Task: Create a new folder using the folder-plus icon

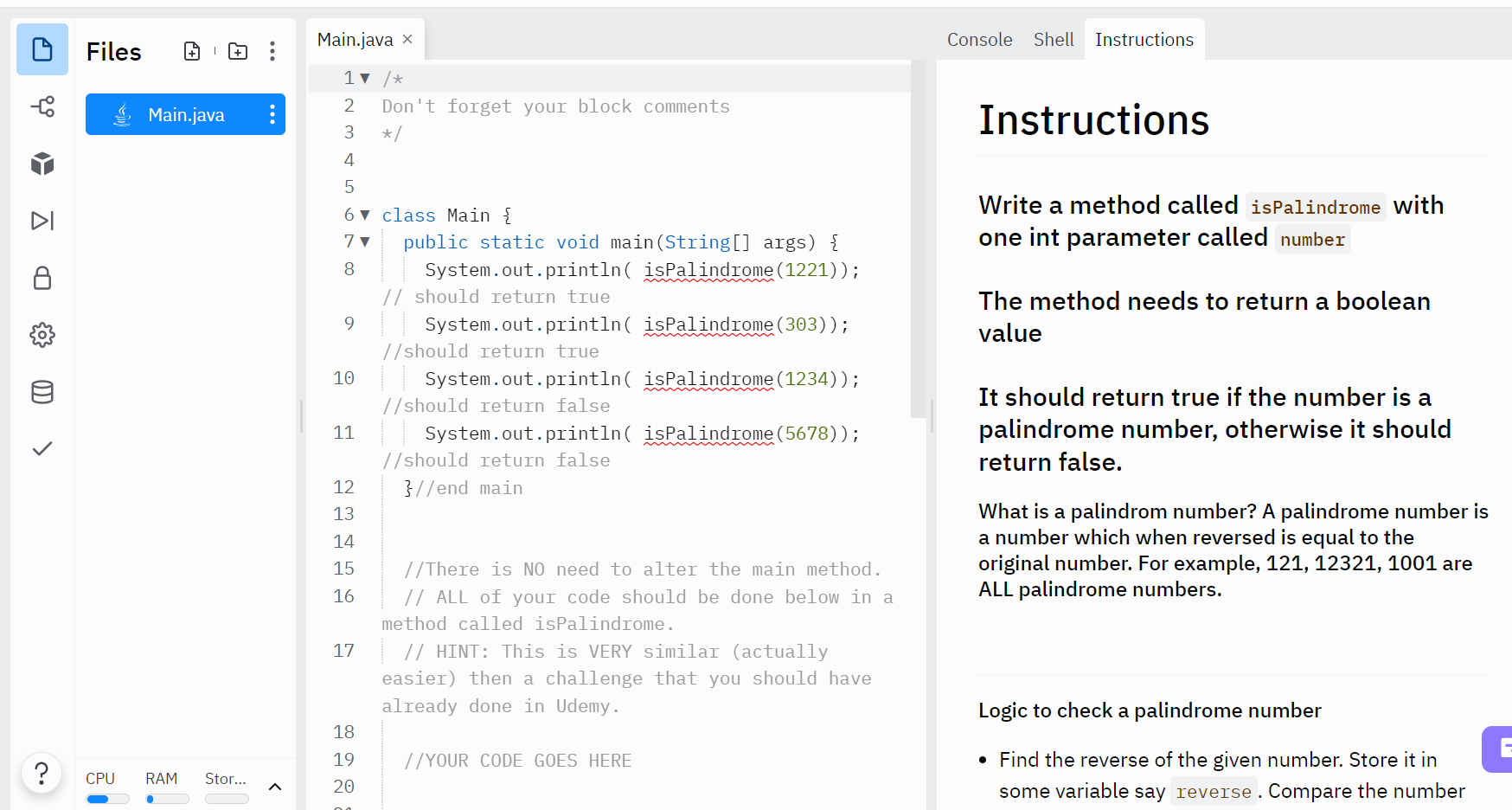Action: coord(238,51)
